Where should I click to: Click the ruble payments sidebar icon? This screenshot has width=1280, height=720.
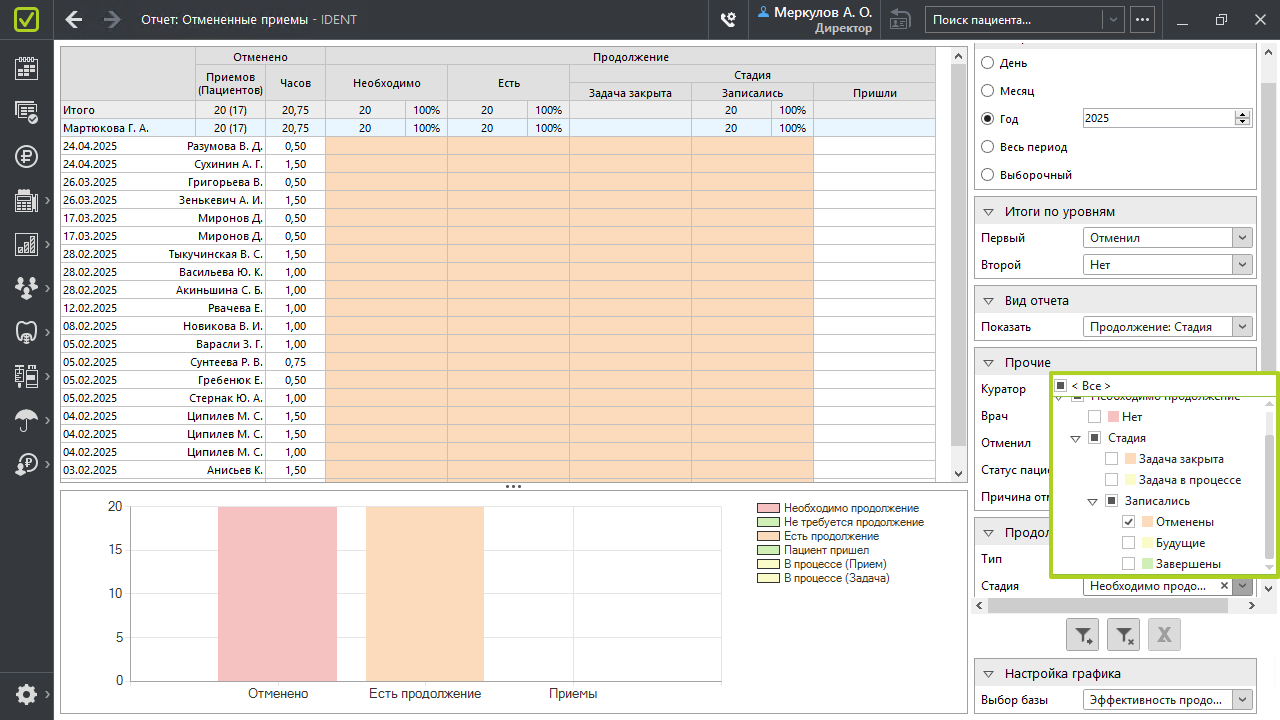pyautogui.click(x=26, y=156)
